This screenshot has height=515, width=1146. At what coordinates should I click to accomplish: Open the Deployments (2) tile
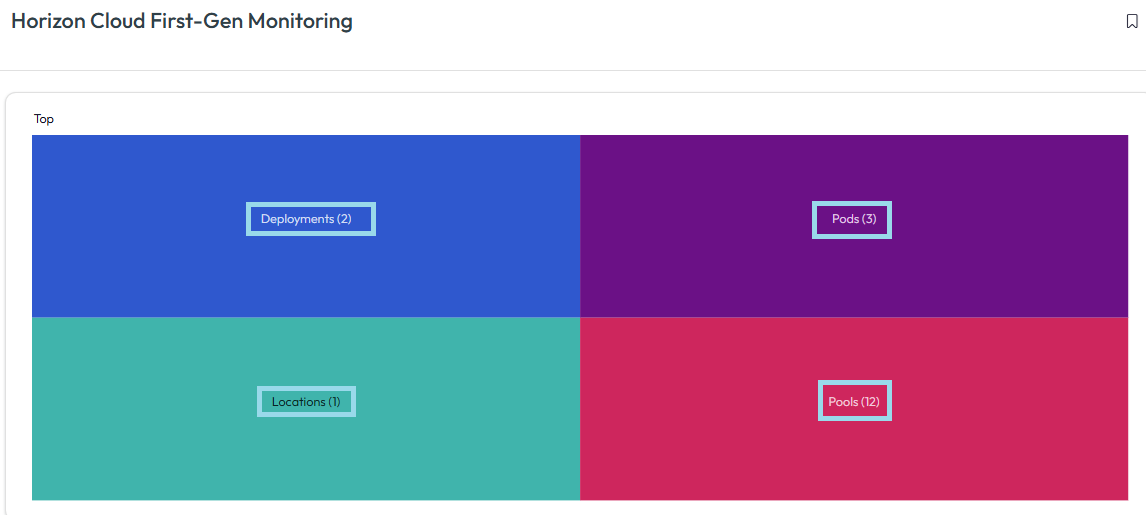click(306, 226)
